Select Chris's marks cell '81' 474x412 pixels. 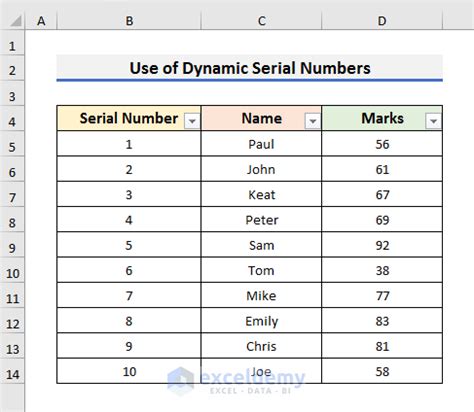click(382, 346)
